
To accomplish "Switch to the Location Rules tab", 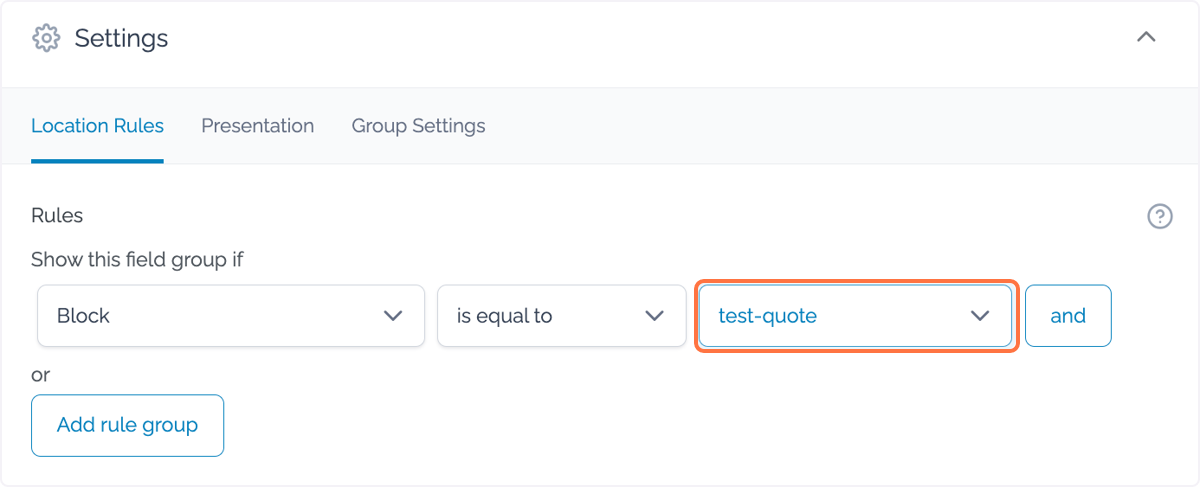I will [97, 126].
